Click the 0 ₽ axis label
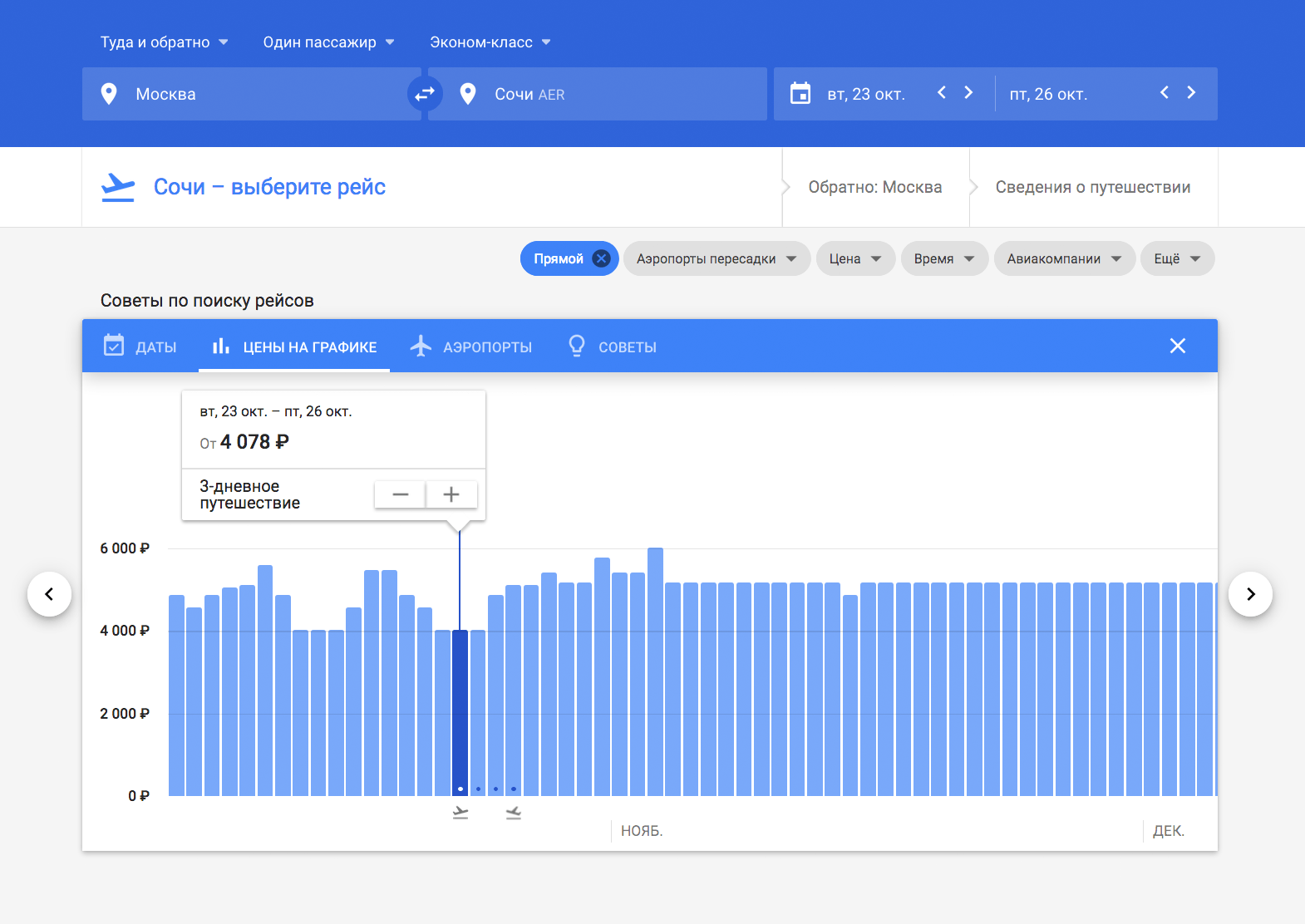The width and height of the screenshot is (1305, 924). [139, 796]
